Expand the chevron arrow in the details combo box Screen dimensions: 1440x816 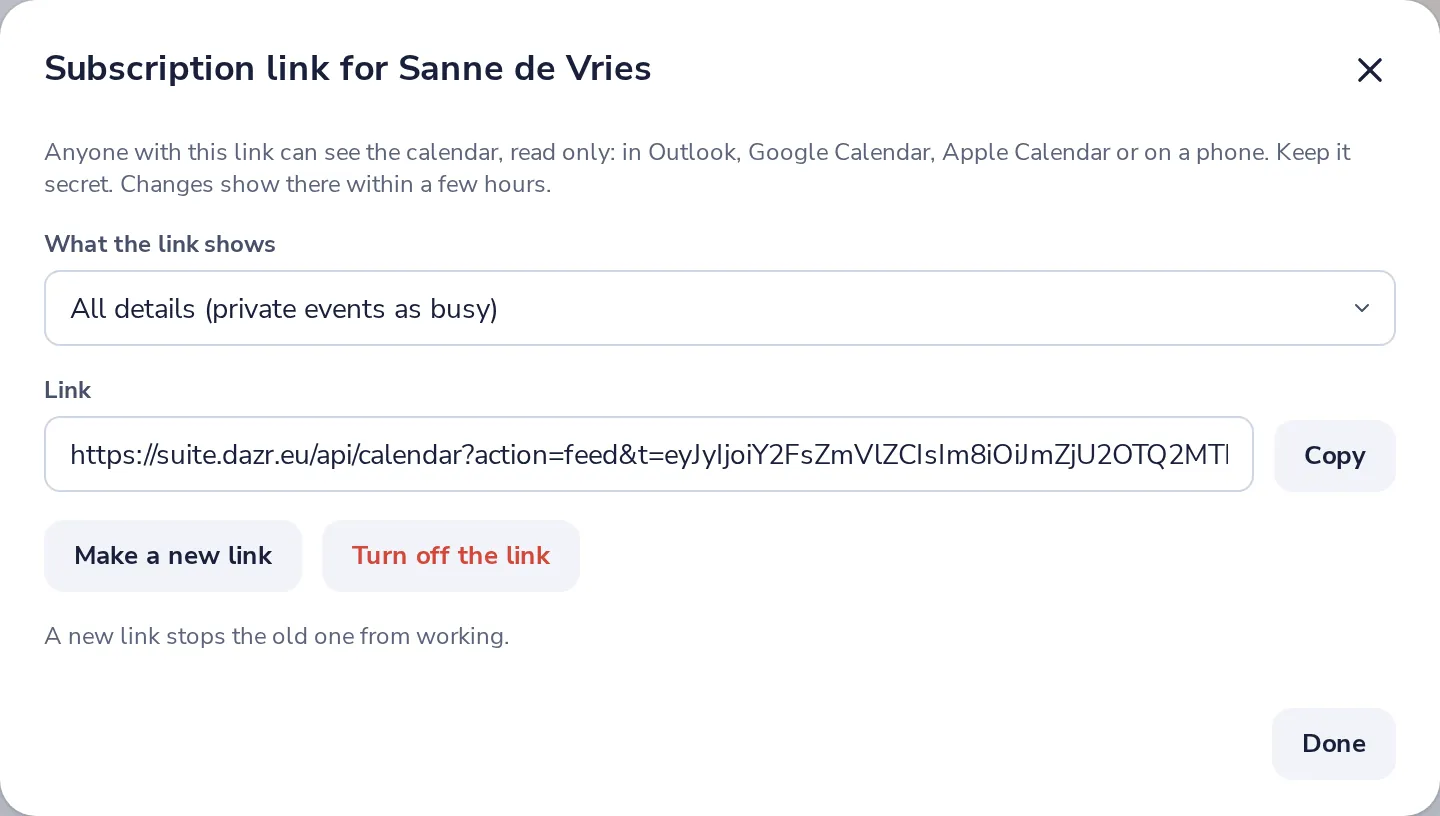click(1361, 308)
